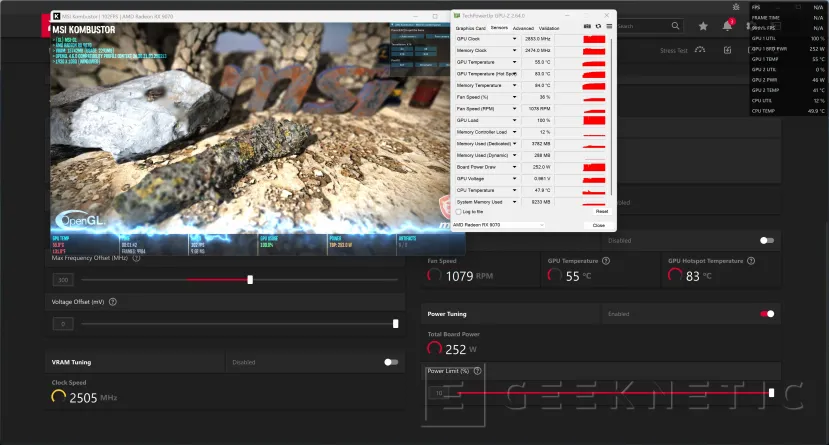Click the MSI Kombustor window K icon

pyautogui.click(x=57, y=16)
